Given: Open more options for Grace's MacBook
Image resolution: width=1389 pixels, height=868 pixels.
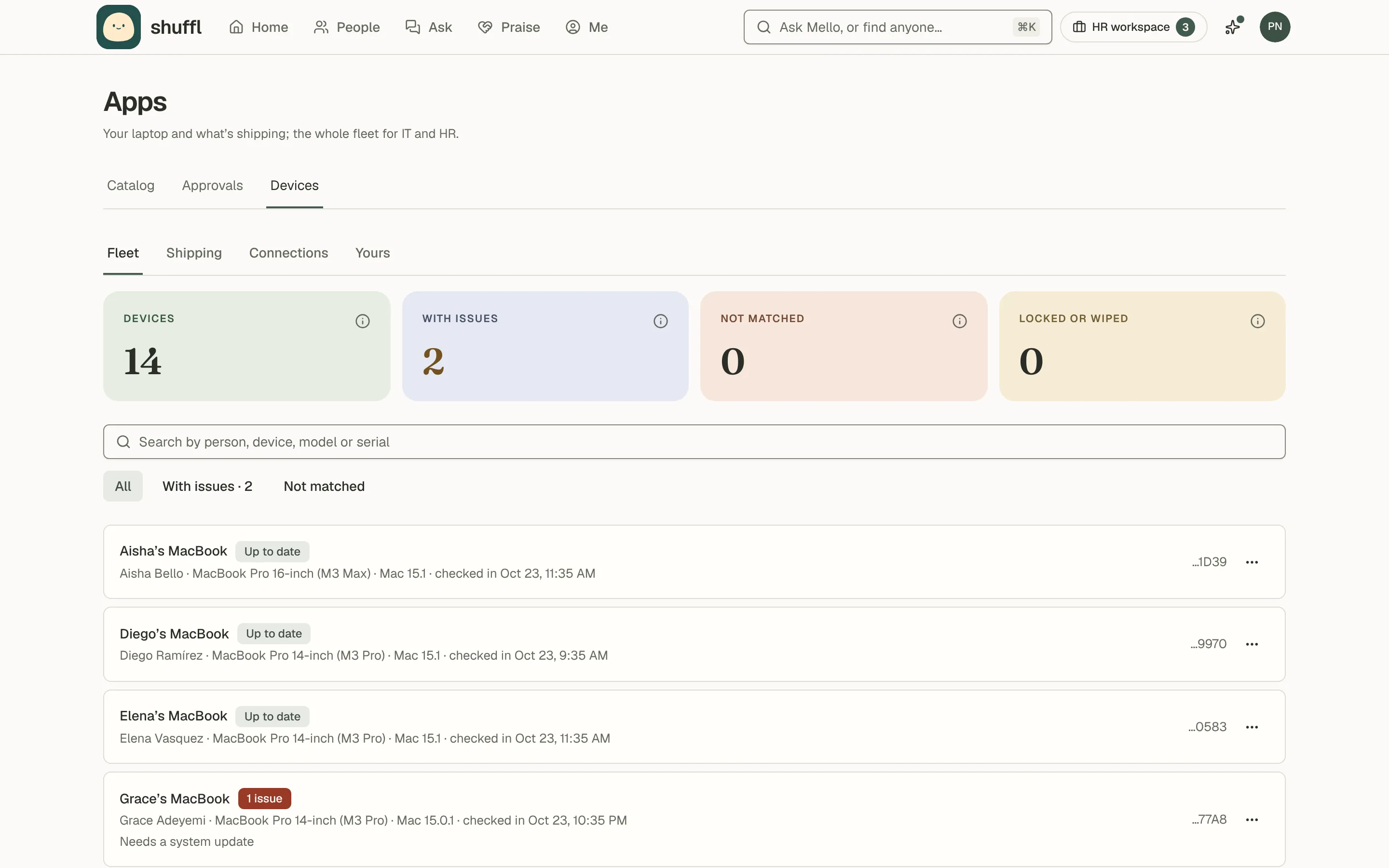Looking at the screenshot, I should (1252, 820).
